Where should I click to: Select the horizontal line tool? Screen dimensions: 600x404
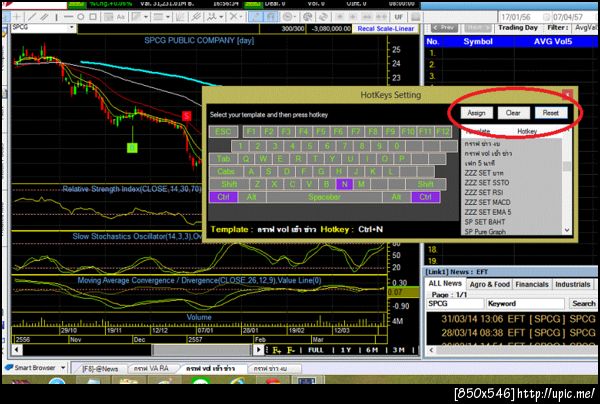pos(68,17)
